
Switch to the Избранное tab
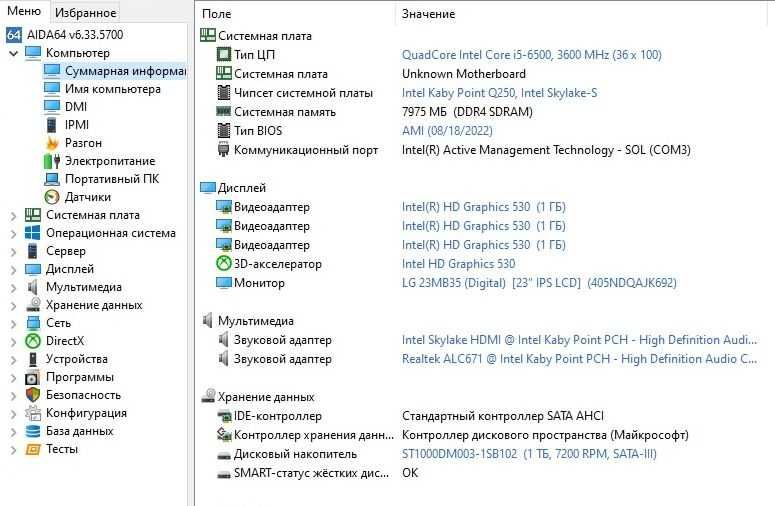[86, 12]
